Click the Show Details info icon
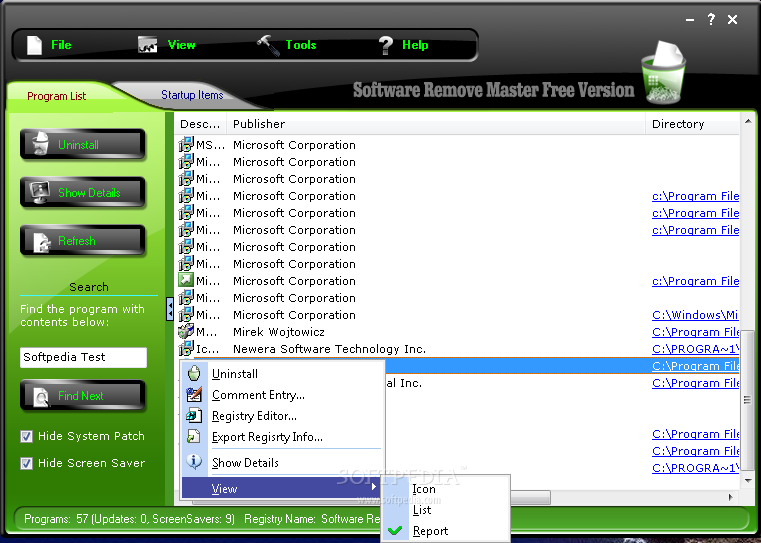Screen dimensions: 761x543 (x=194, y=461)
